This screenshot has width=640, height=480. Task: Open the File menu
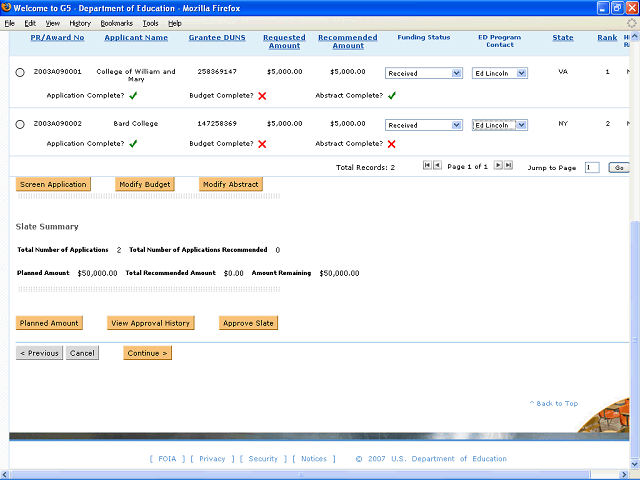[9, 23]
